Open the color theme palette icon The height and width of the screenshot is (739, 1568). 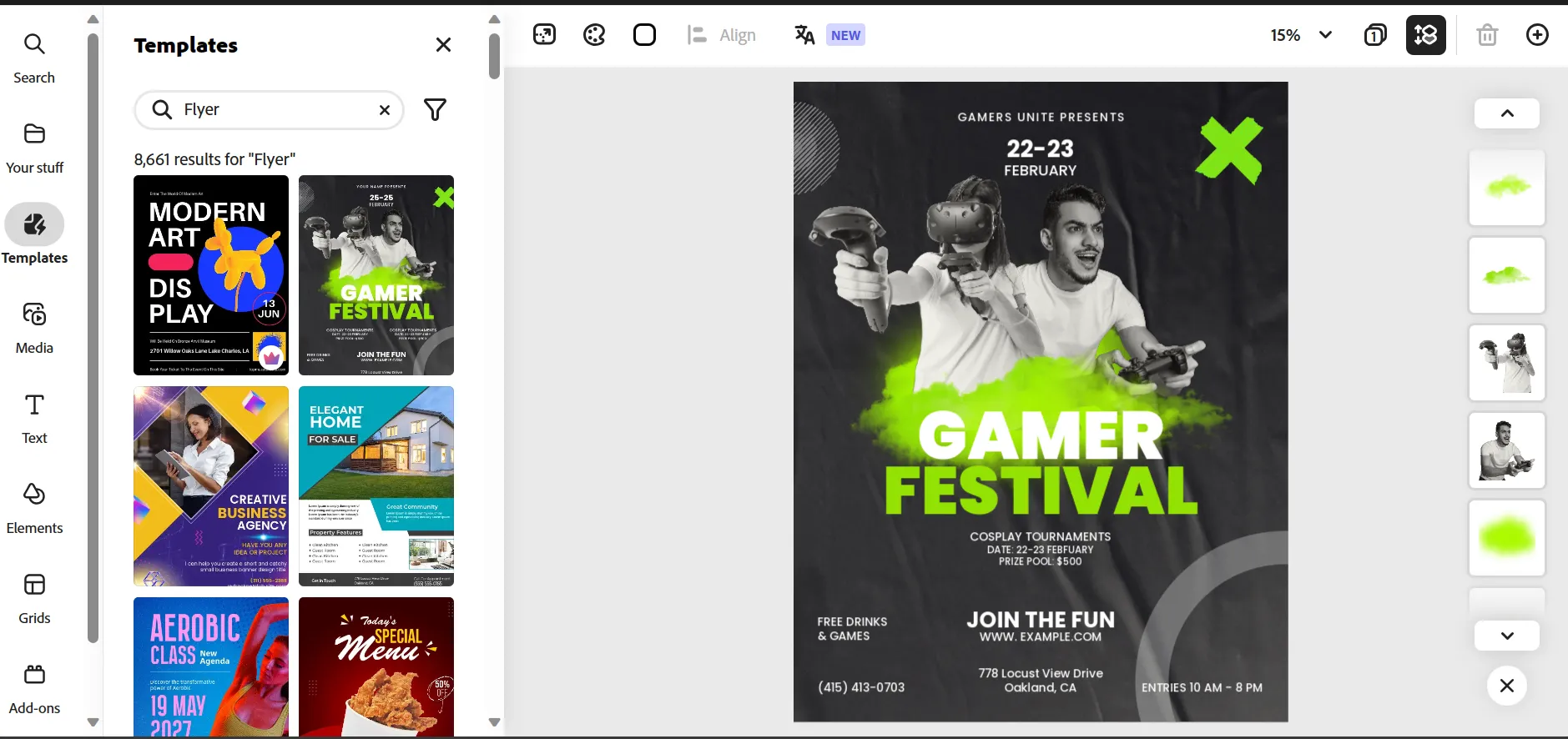pyautogui.click(x=594, y=35)
